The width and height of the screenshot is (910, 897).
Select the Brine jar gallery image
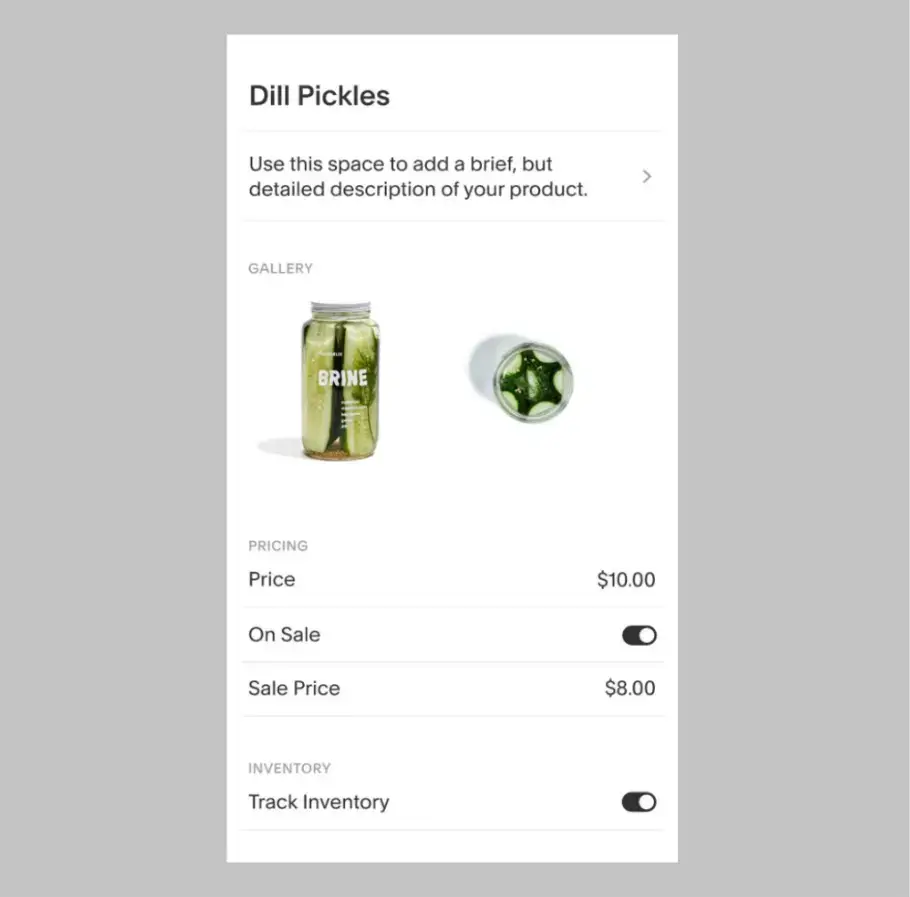coord(341,381)
